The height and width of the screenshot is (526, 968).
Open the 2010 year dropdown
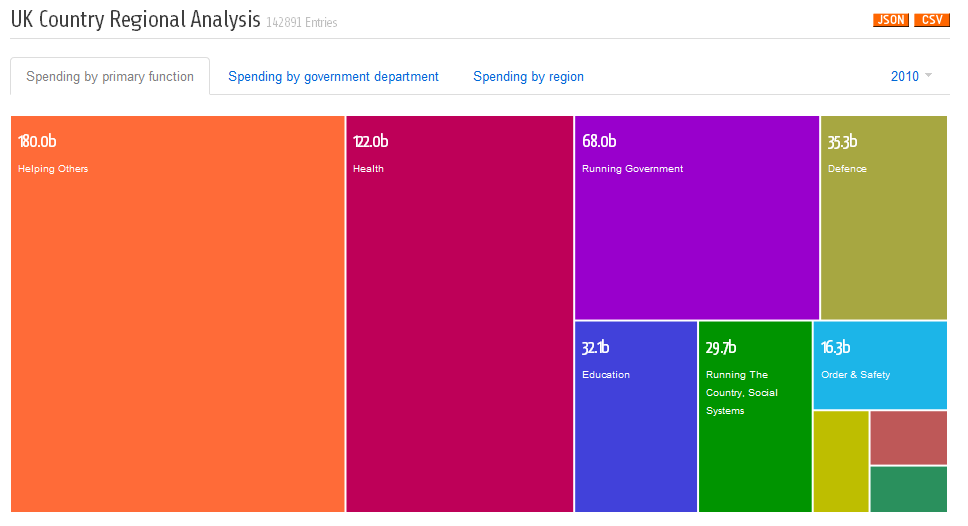click(911, 76)
